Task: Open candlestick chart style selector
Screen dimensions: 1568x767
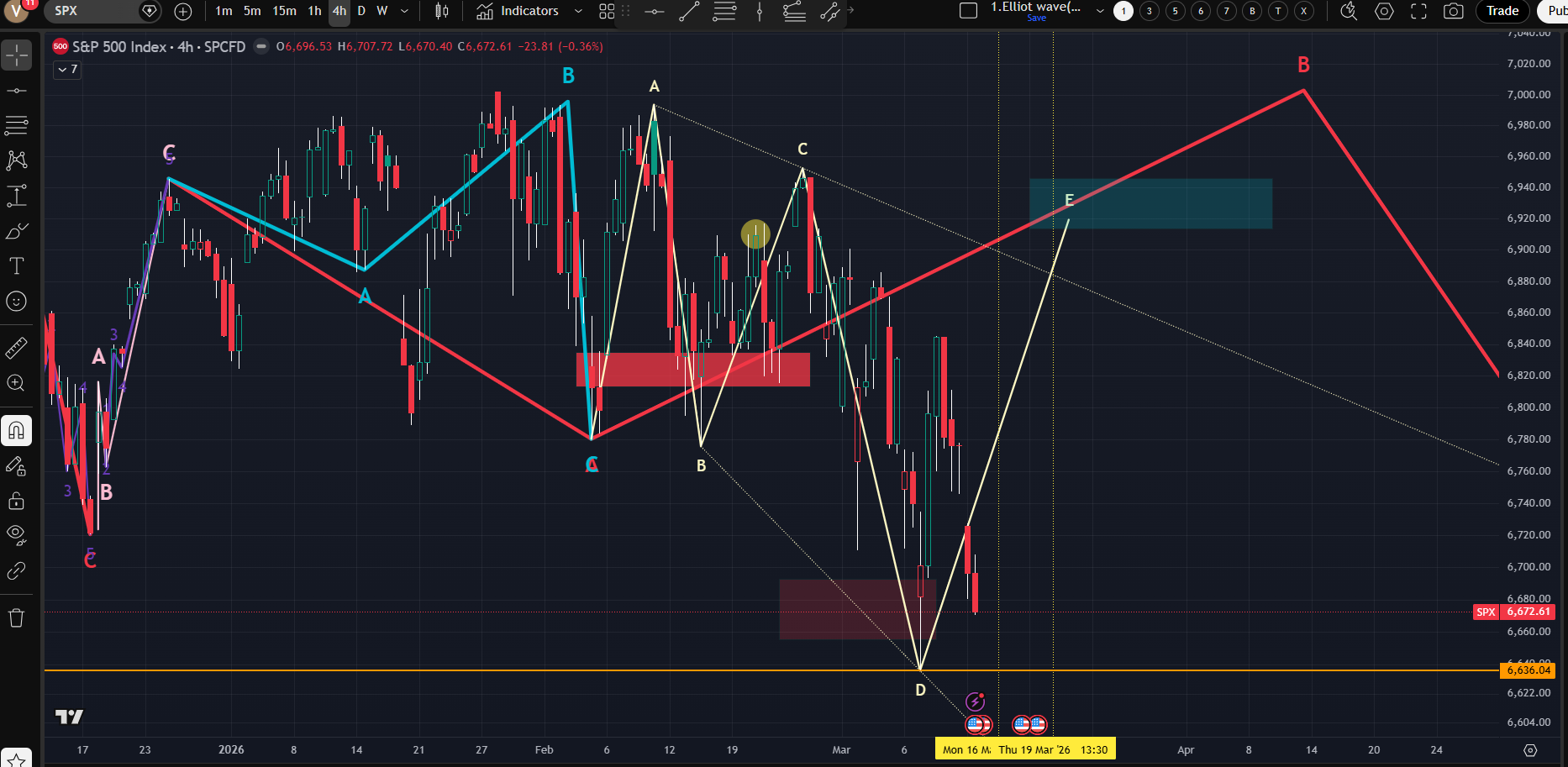Action: 442,11
